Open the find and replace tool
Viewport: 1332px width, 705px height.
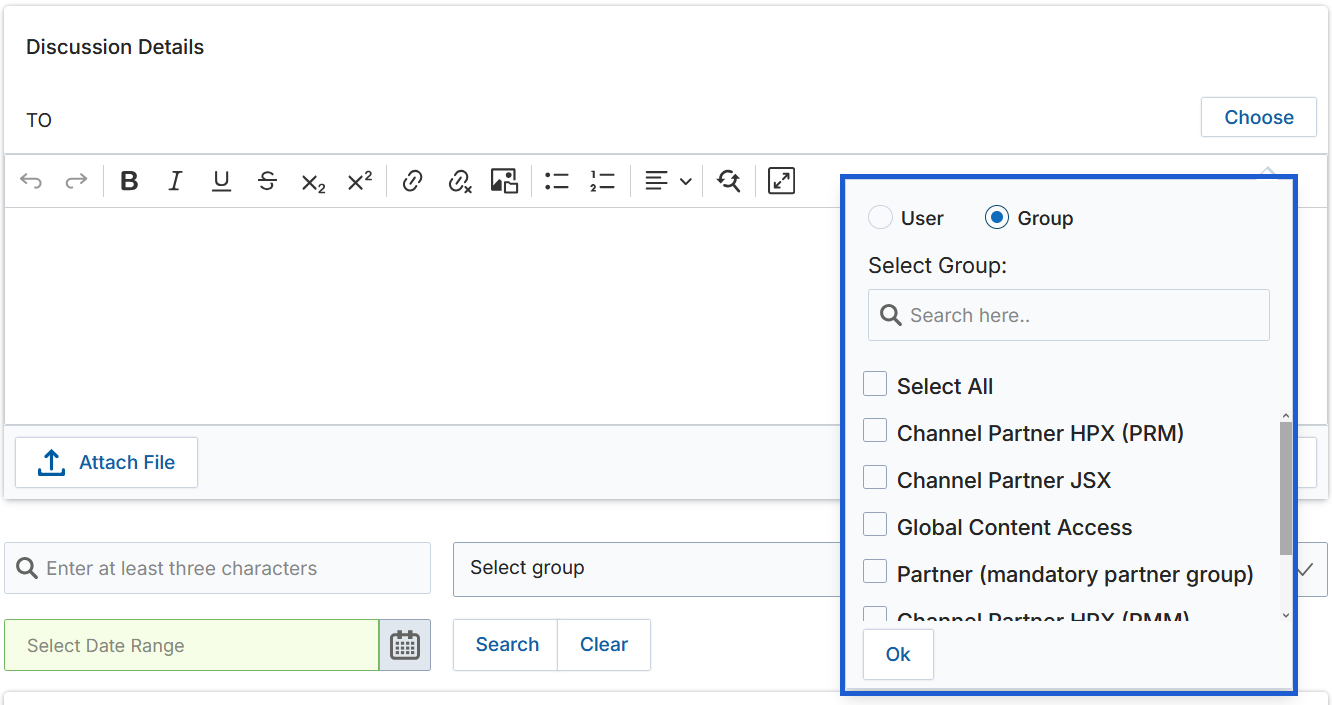tap(729, 181)
